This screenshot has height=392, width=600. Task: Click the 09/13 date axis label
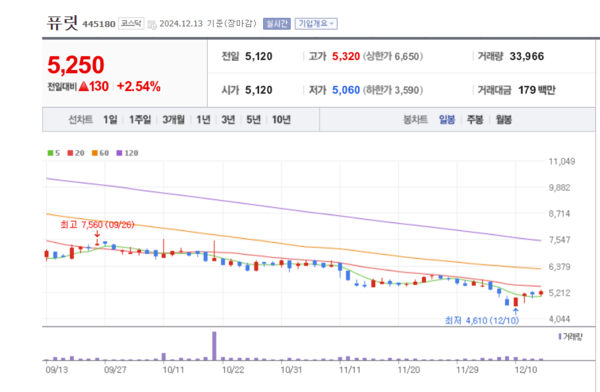(x=57, y=370)
